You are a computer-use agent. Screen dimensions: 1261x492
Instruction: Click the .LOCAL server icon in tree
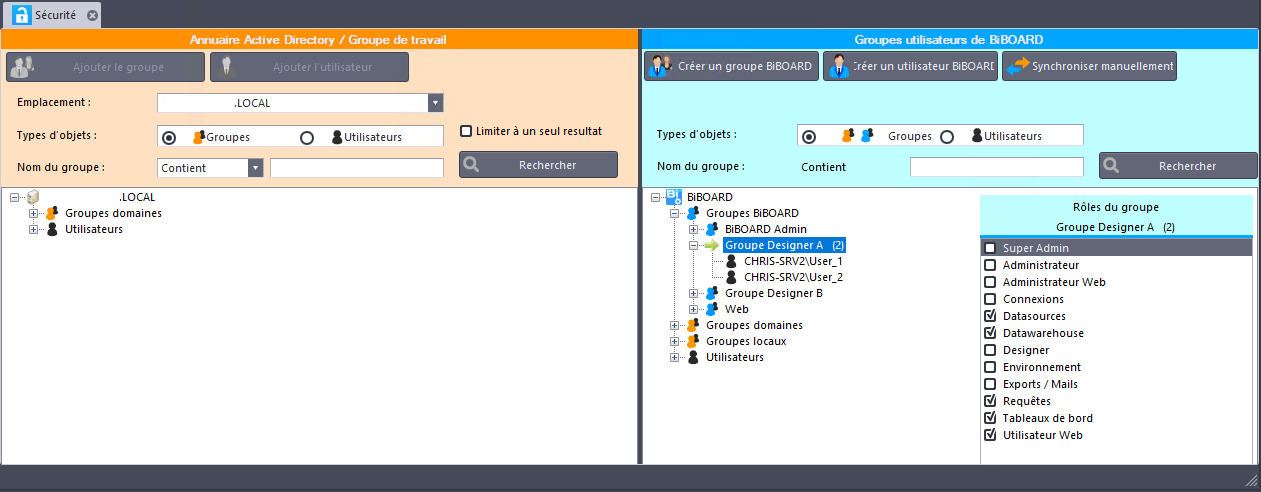pyautogui.click(x=32, y=198)
